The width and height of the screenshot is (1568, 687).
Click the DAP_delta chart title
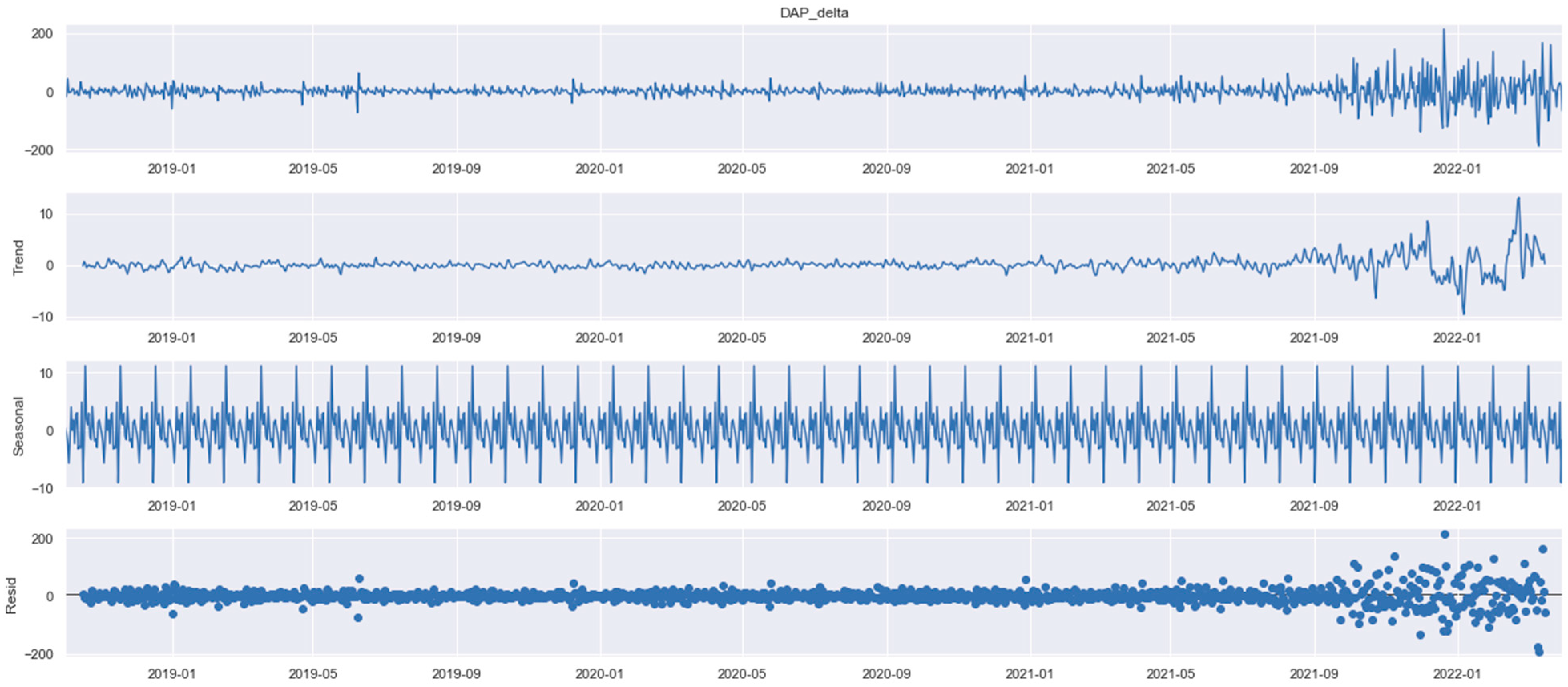(814, 13)
